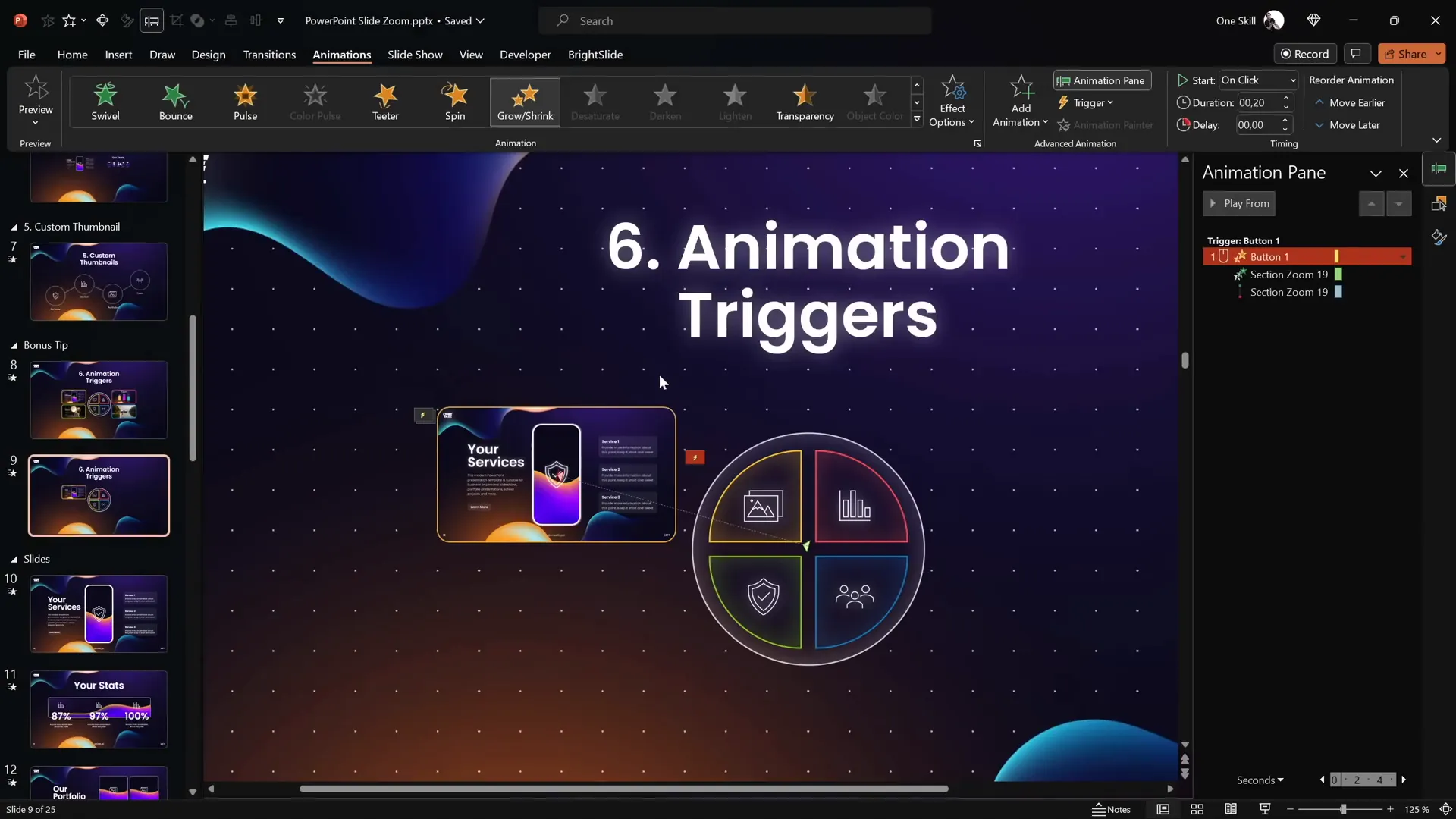Zoom in with plus button

click(x=1390, y=809)
